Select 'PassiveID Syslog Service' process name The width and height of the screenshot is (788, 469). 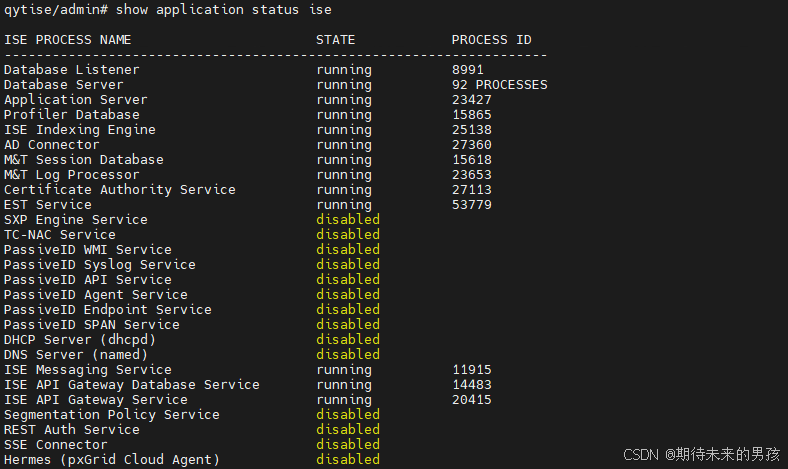100,265
